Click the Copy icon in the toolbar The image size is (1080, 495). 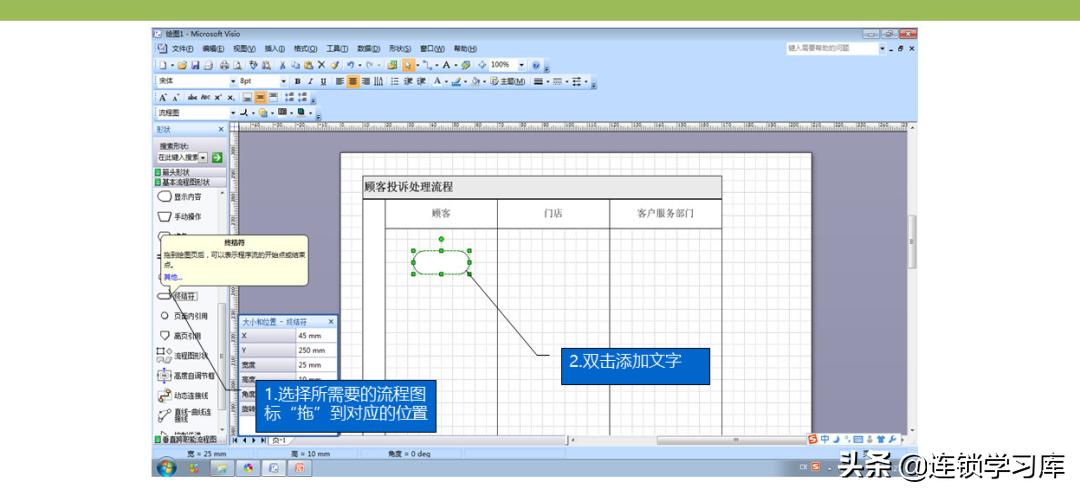coord(296,65)
